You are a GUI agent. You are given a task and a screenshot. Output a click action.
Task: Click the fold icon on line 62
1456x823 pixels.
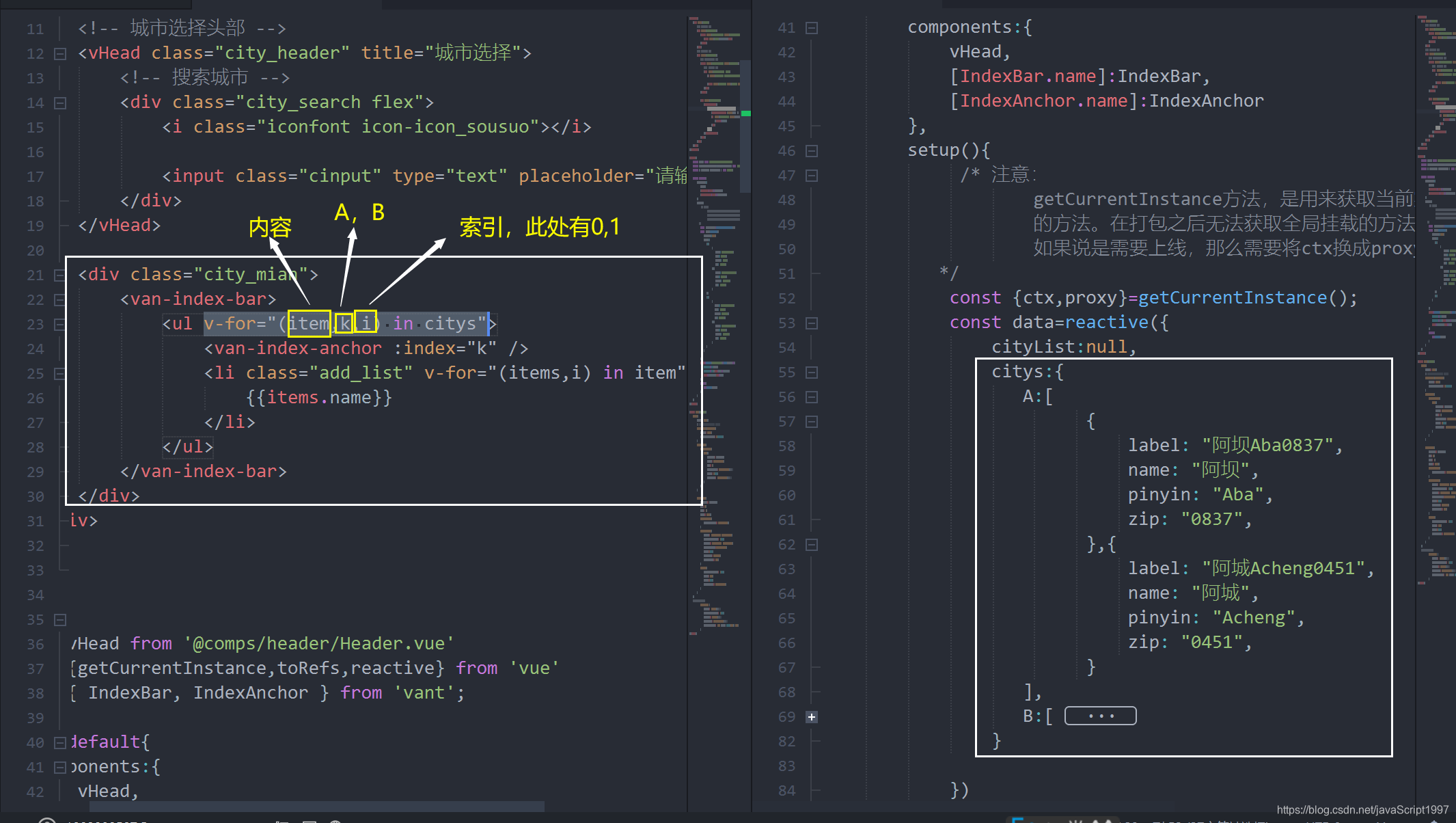click(812, 543)
